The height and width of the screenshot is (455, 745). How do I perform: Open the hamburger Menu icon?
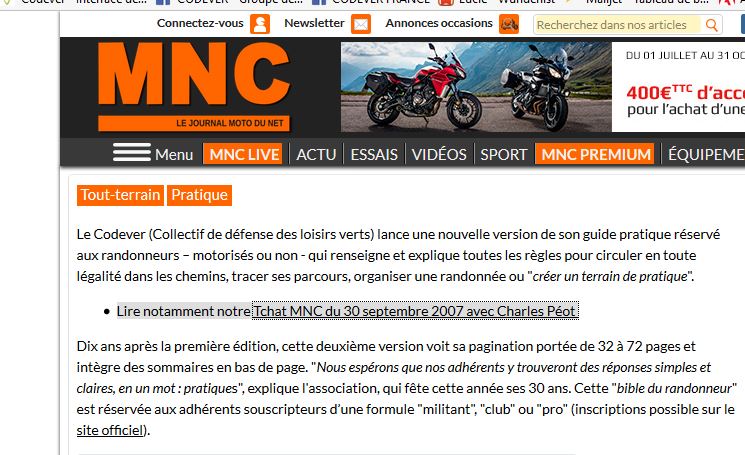point(132,152)
